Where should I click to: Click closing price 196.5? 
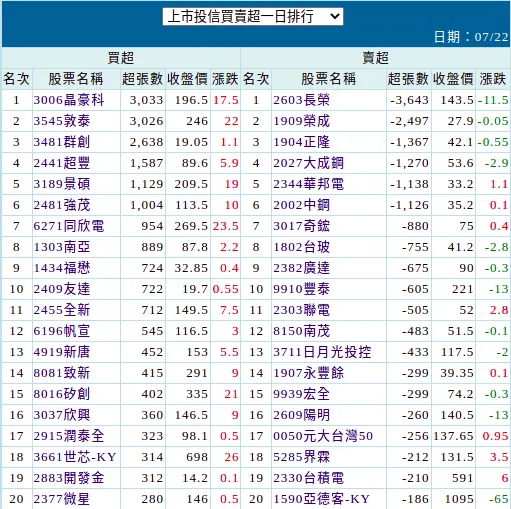pyautogui.click(x=191, y=100)
